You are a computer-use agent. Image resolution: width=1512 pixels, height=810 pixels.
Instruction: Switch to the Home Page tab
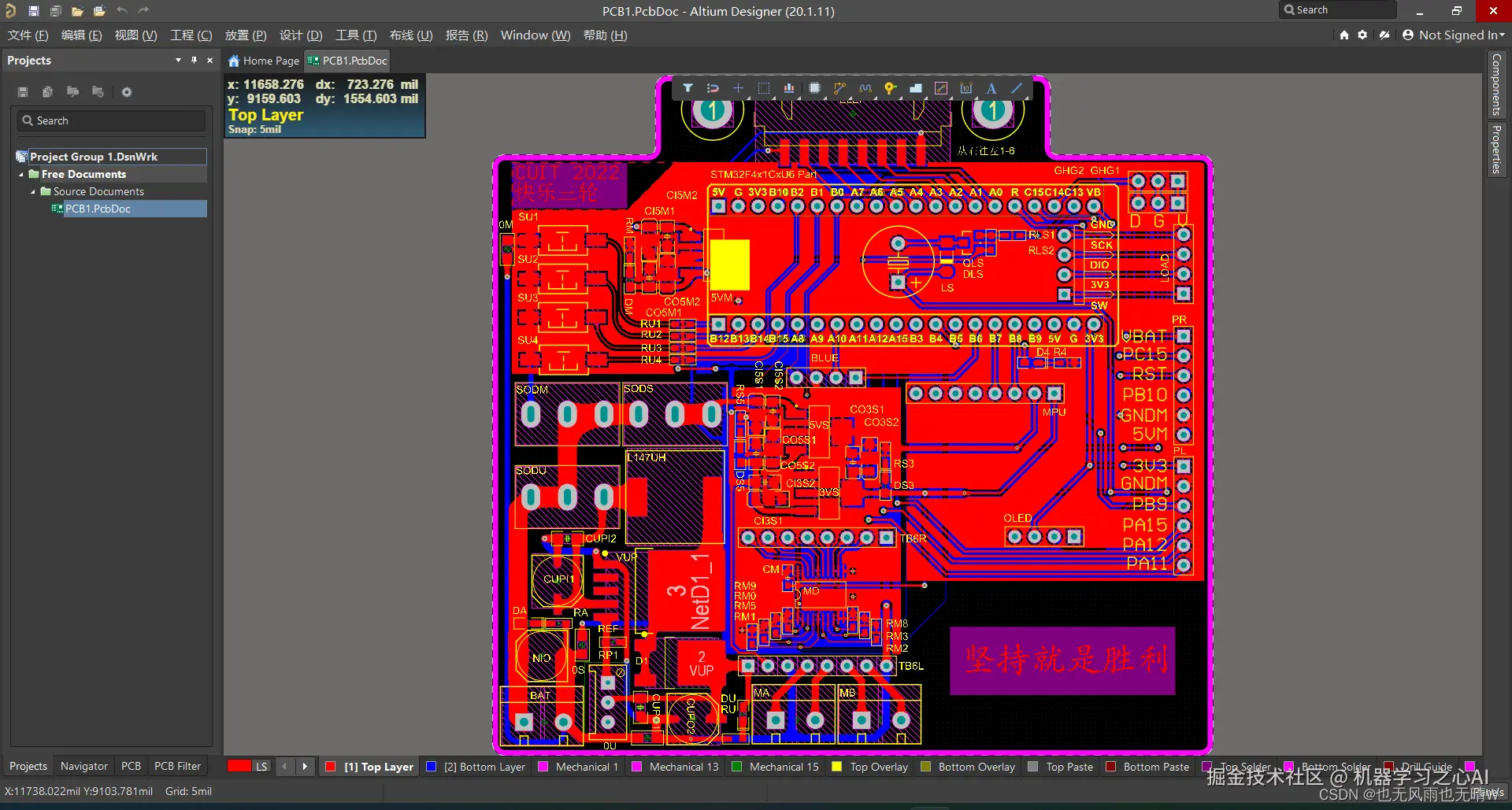(264, 61)
